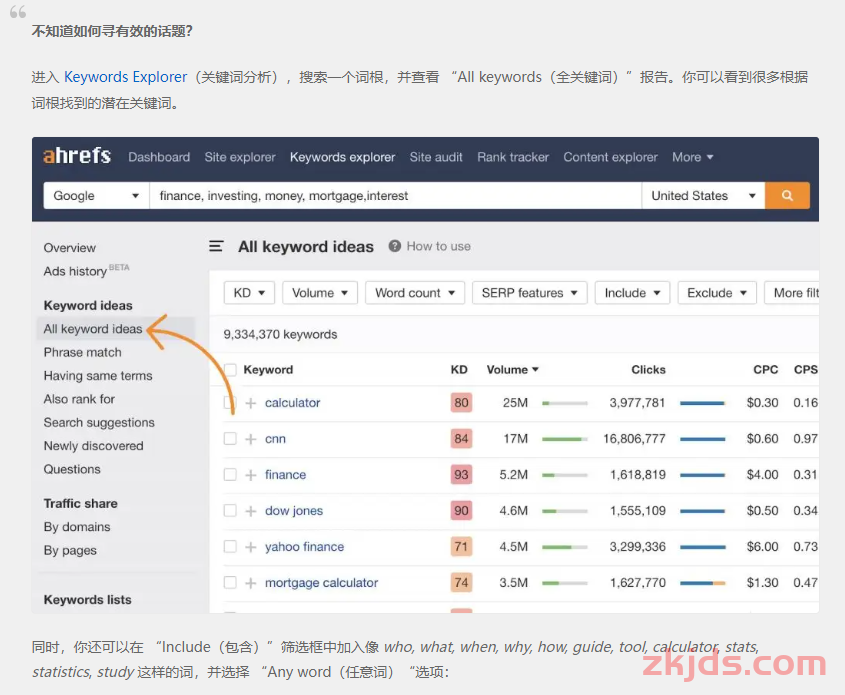
Task: Add dow jones keyword with plus icon
Action: pos(251,511)
